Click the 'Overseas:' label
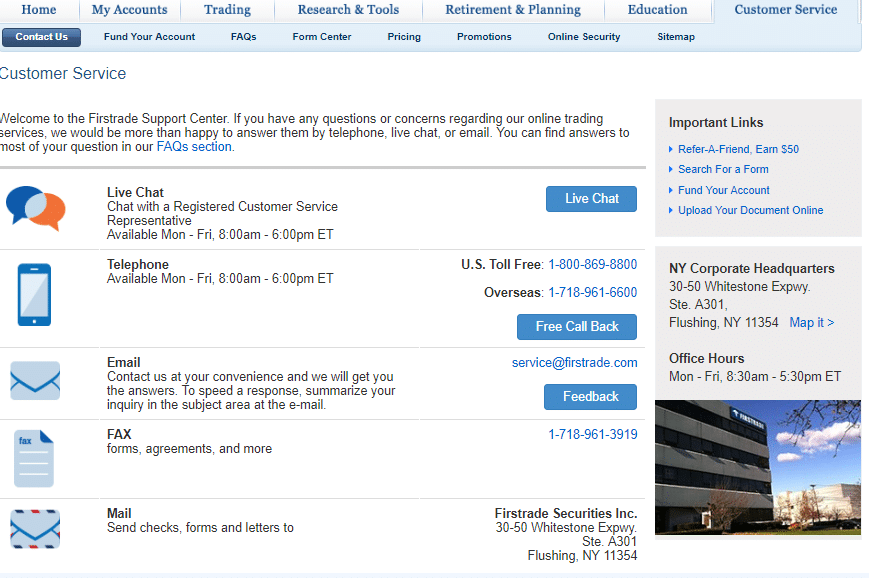 click(x=513, y=293)
